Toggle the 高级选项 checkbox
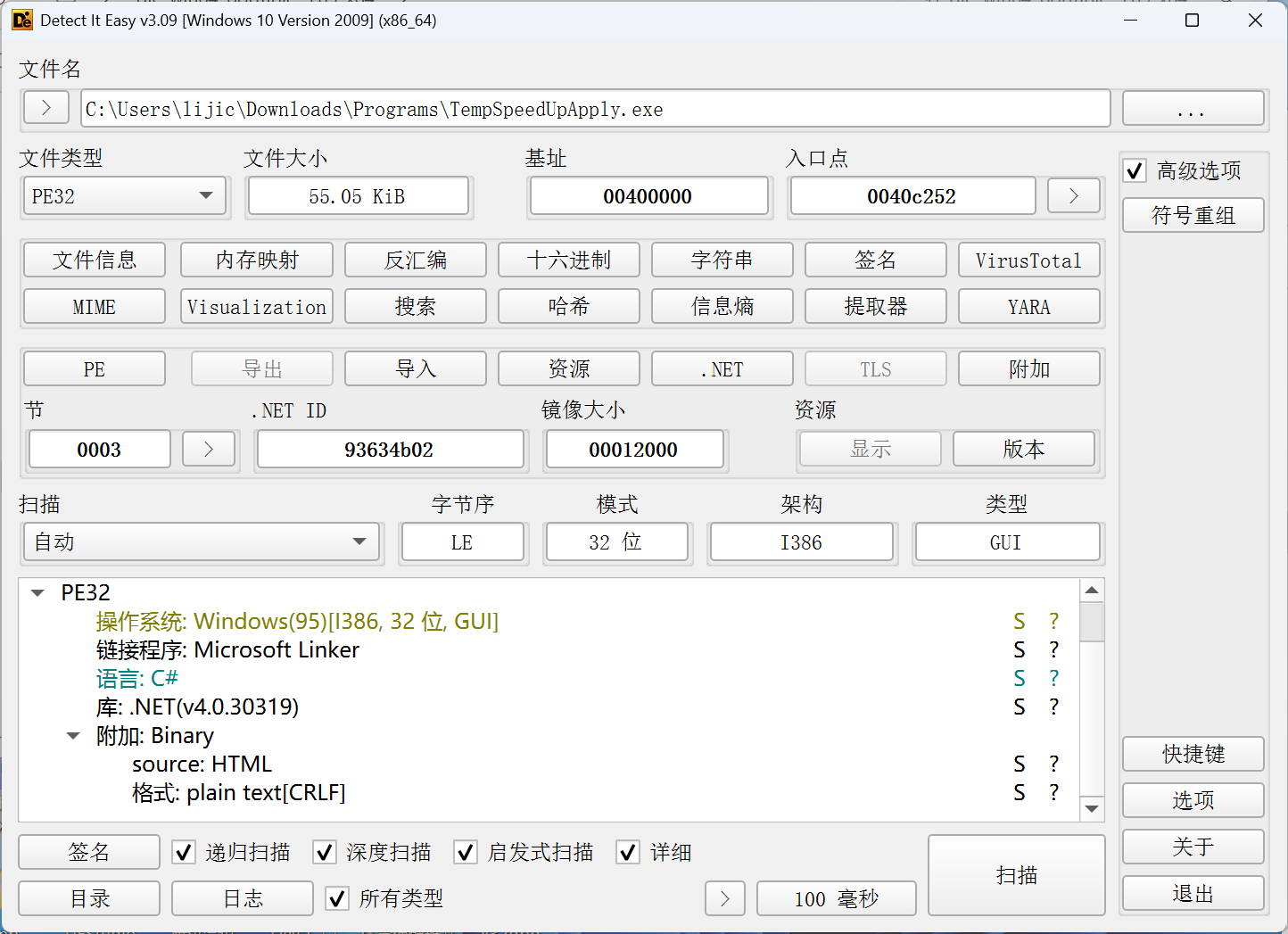 click(1135, 170)
